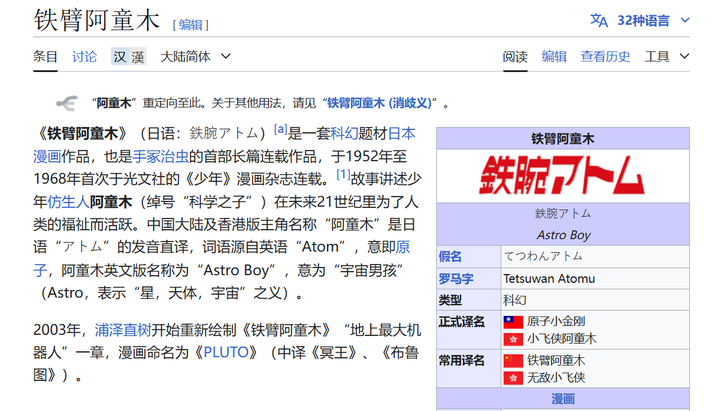Screen dimensions: 720x411
Task: Click the Hong Kong flag beside 无敌小飞侠
Action: (x=513, y=377)
